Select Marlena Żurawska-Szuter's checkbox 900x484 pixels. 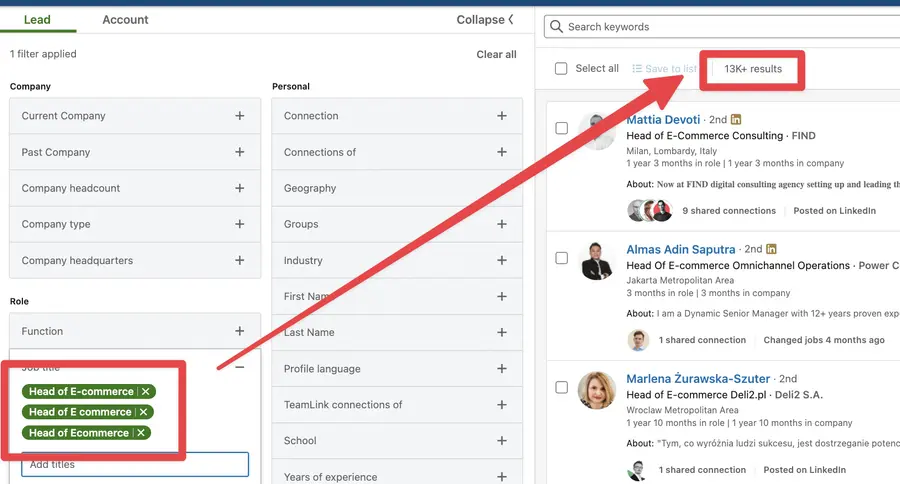tap(561, 388)
